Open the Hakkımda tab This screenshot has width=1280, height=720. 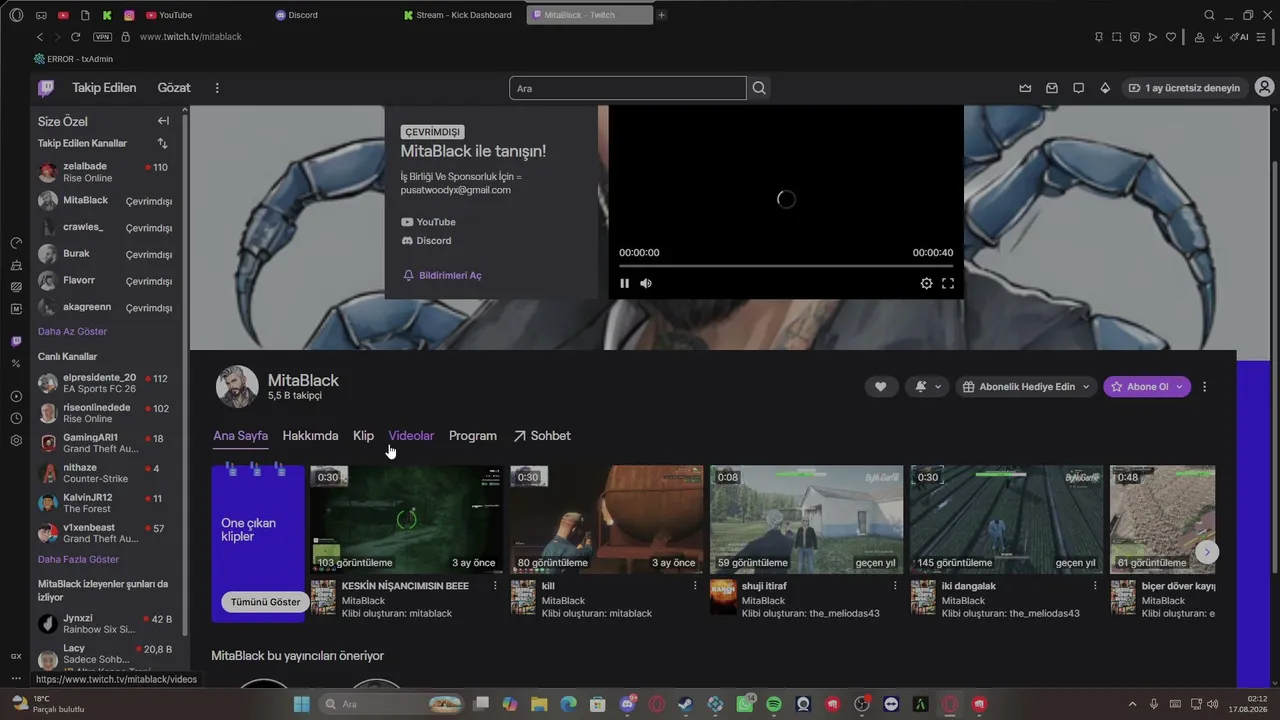(310, 436)
